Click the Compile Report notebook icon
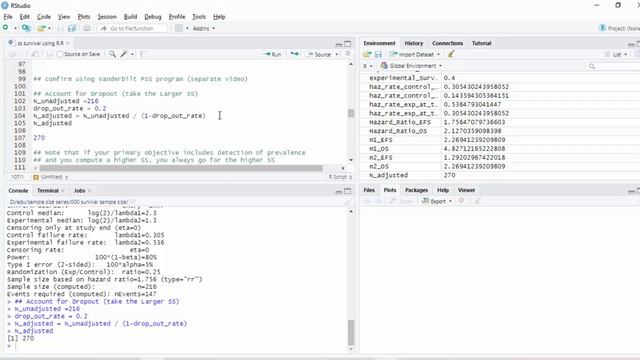The width and height of the screenshot is (640, 360). (x=142, y=54)
